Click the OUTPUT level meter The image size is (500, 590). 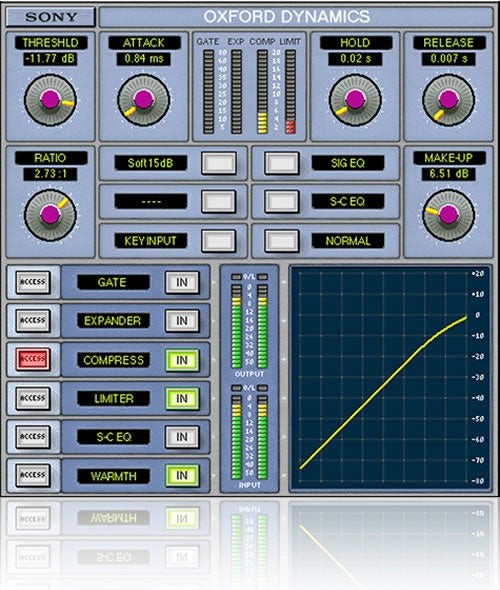click(x=249, y=326)
